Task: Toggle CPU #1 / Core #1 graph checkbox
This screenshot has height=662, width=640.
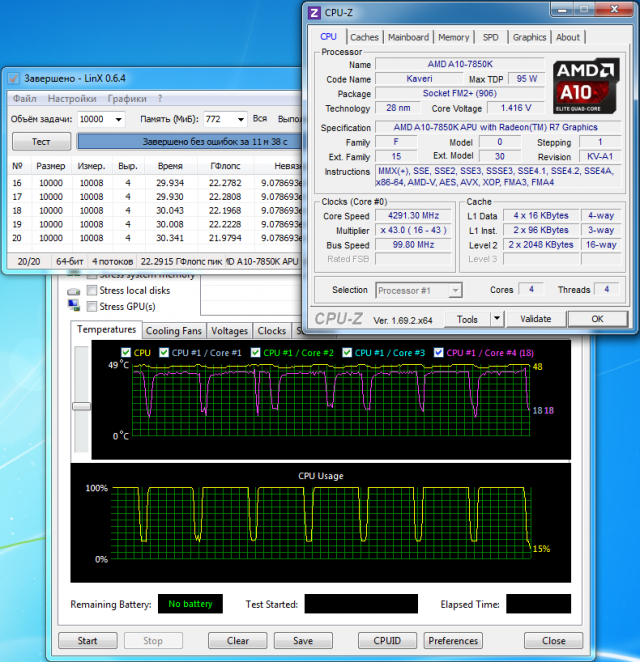Action: click(x=164, y=353)
